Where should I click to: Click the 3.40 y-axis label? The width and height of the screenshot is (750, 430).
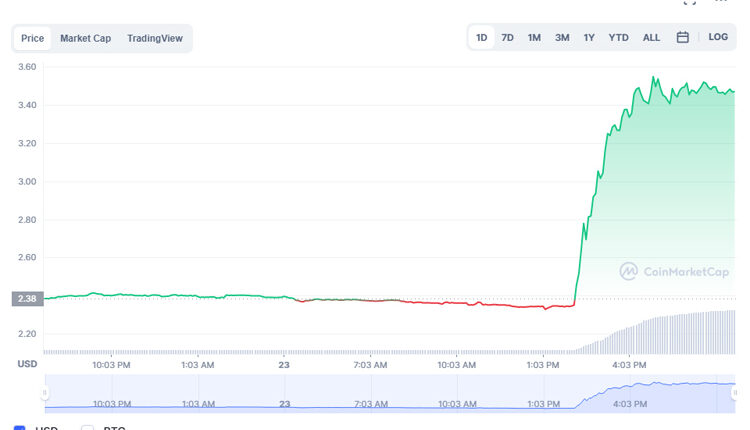27,105
